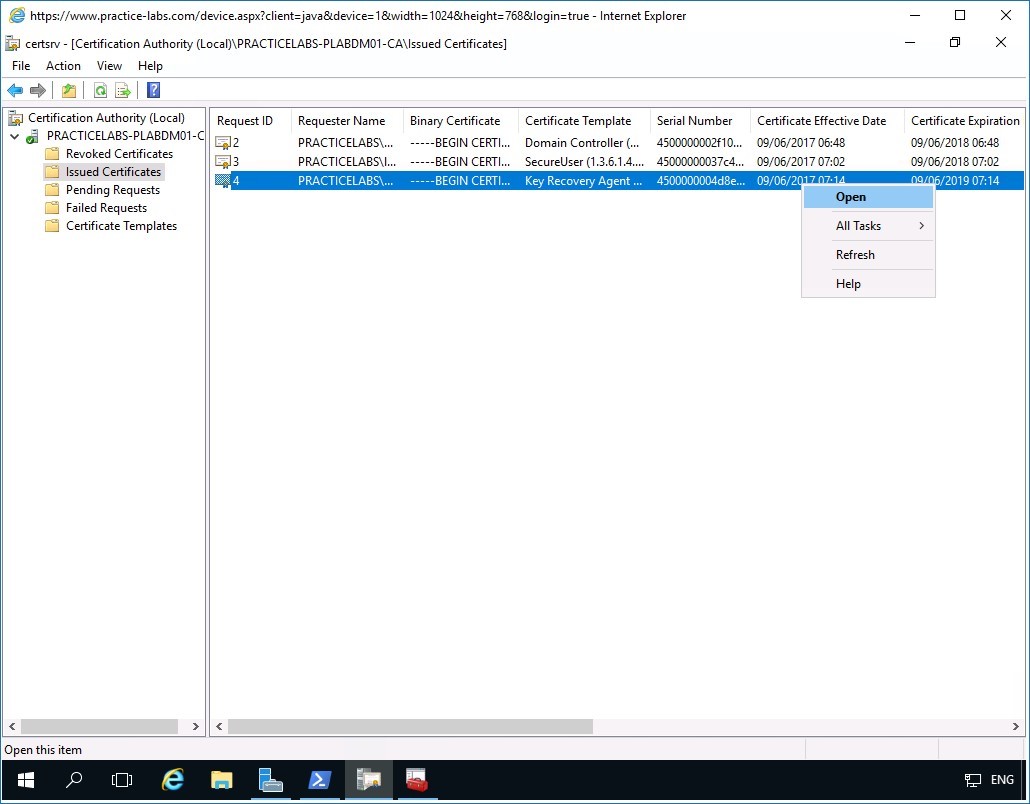
Task: Click the Windows Start button
Action: tap(24, 779)
